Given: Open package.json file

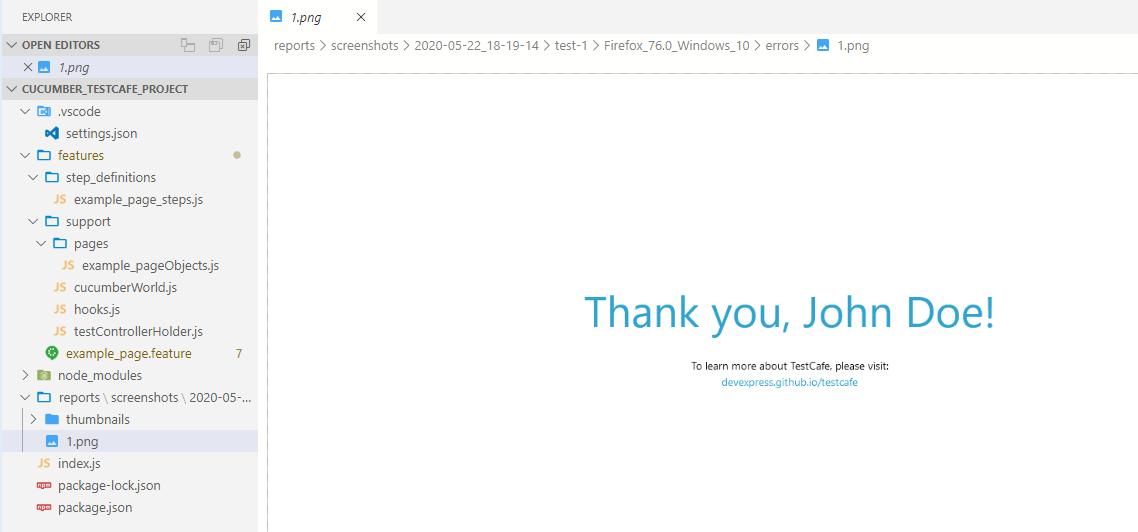Looking at the screenshot, I should point(95,507).
